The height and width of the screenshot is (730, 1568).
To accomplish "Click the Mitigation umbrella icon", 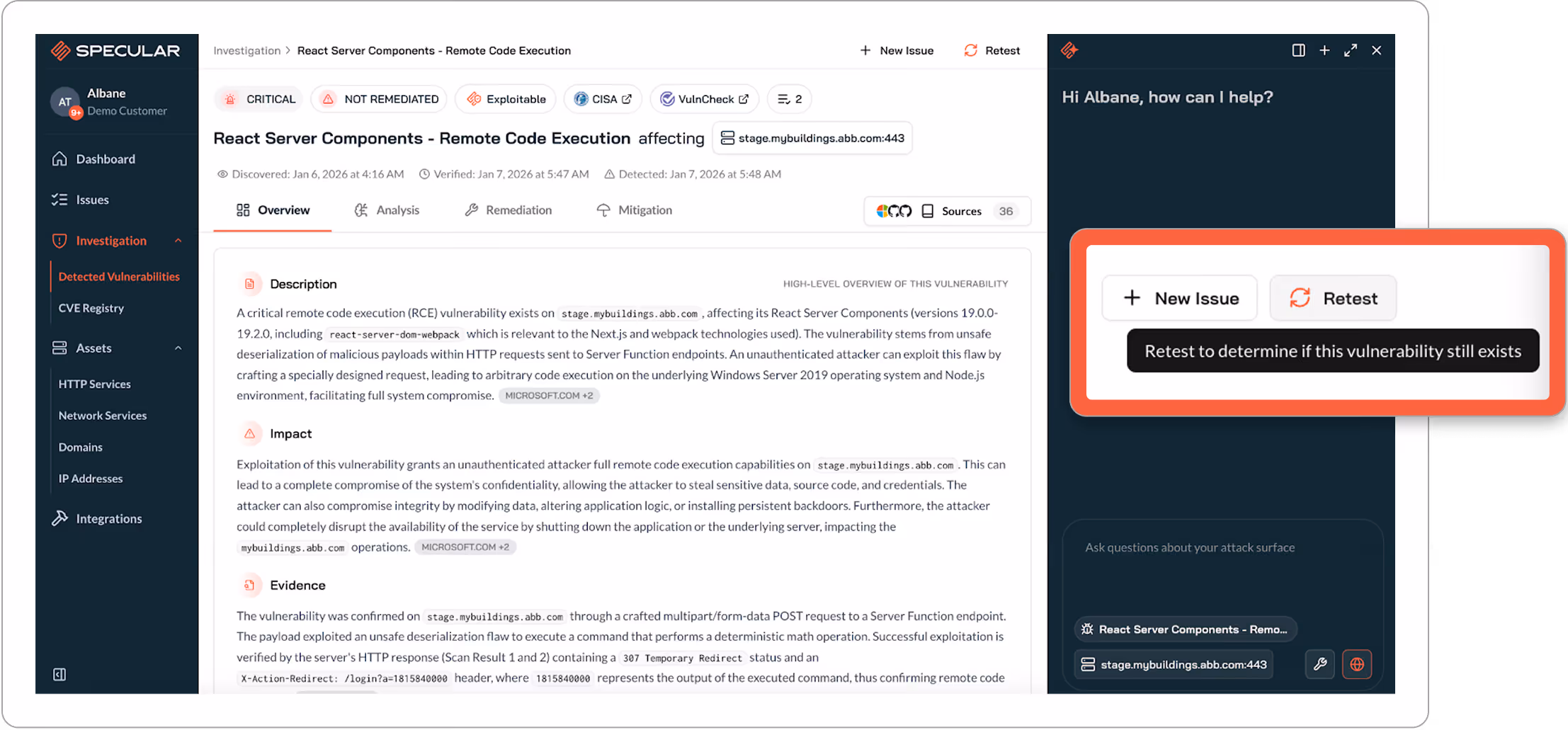I will [x=603, y=210].
